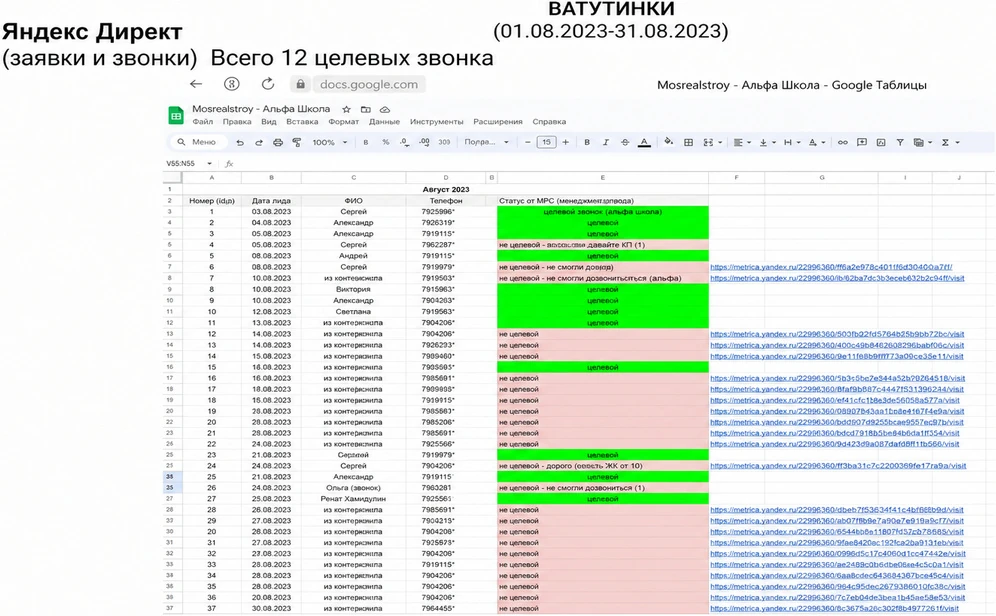The width and height of the screenshot is (996, 616).
Task: Open metrica link for lead 24 Сергей
Action: (x=838, y=466)
